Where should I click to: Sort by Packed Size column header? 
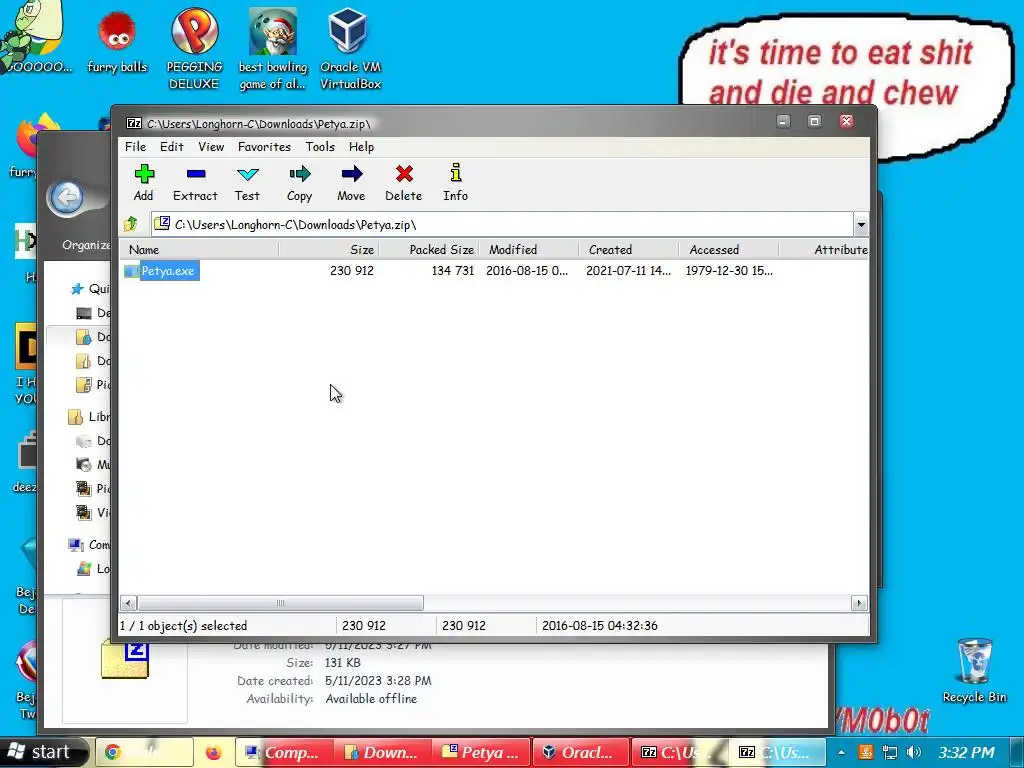click(429, 249)
